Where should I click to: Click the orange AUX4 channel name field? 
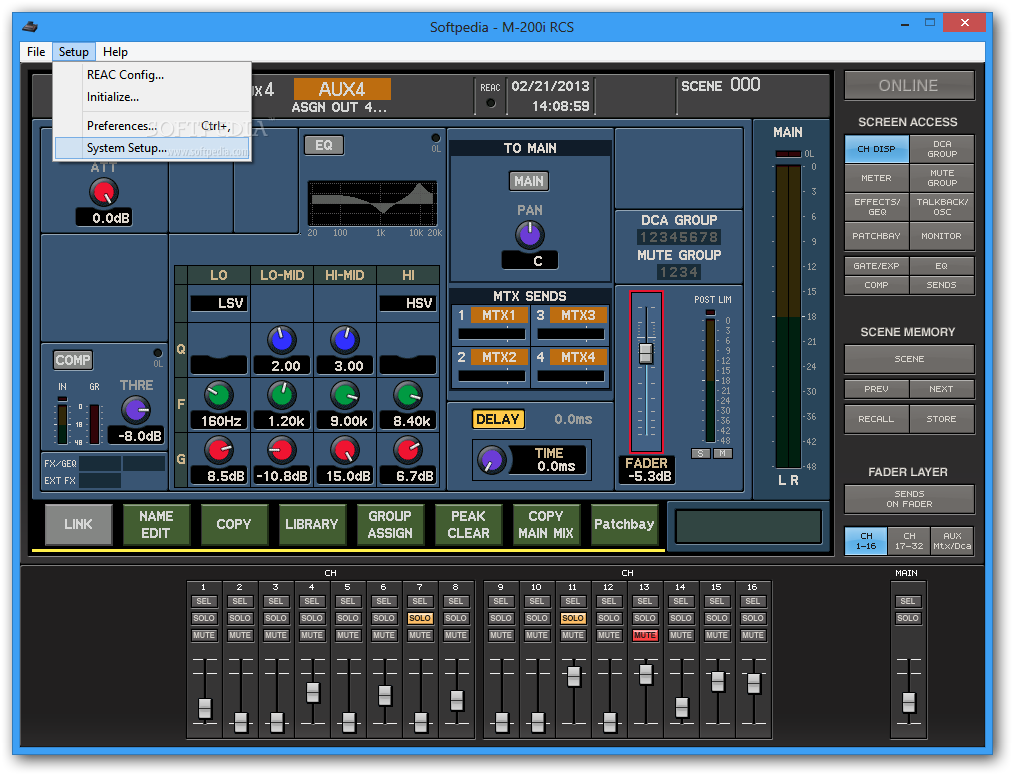[342, 89]
